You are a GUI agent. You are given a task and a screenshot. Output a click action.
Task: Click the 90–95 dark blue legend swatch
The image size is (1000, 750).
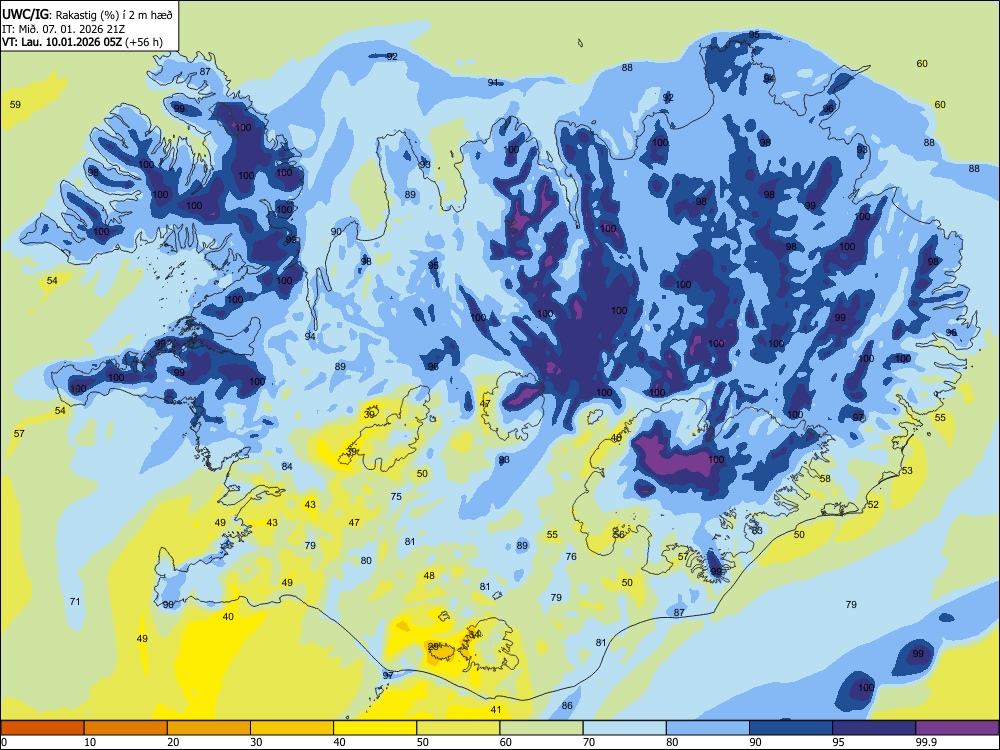pos(791,728)
